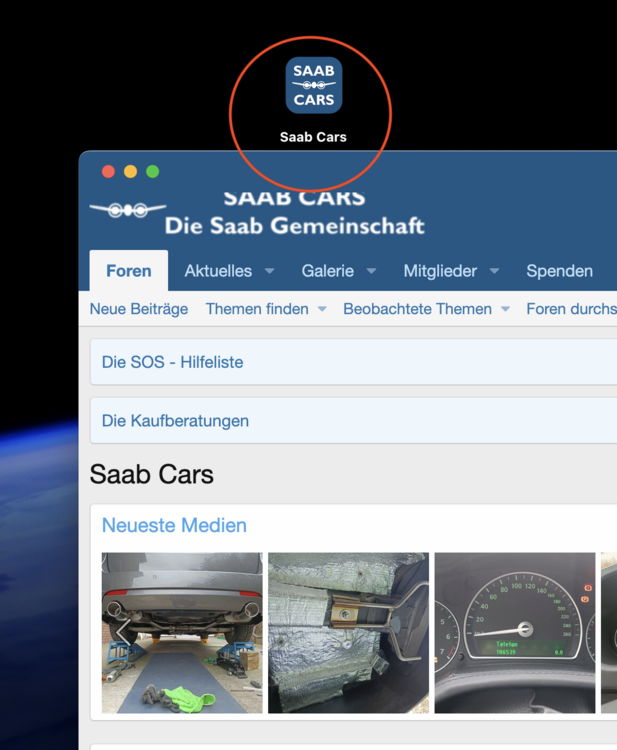Close the window with the red button
Screen dimensions: 617x750
109,171
